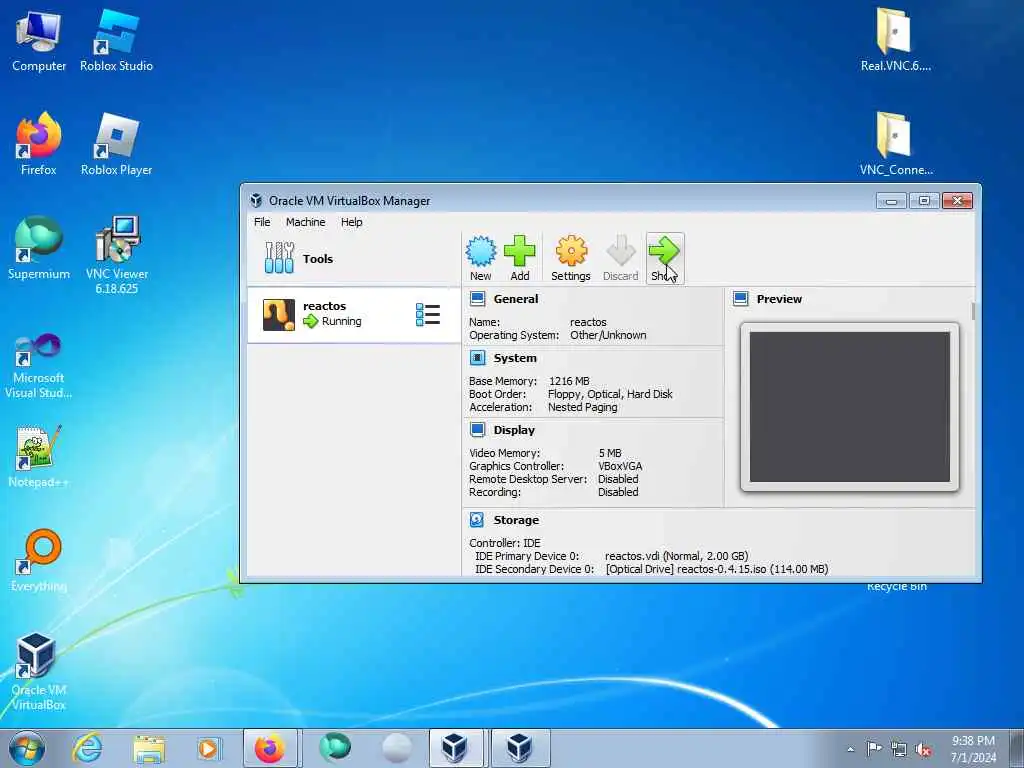1024x768 pixels.
Task: Select the Roblox Studio desktop shortcut
Action: tap(116, 42)
